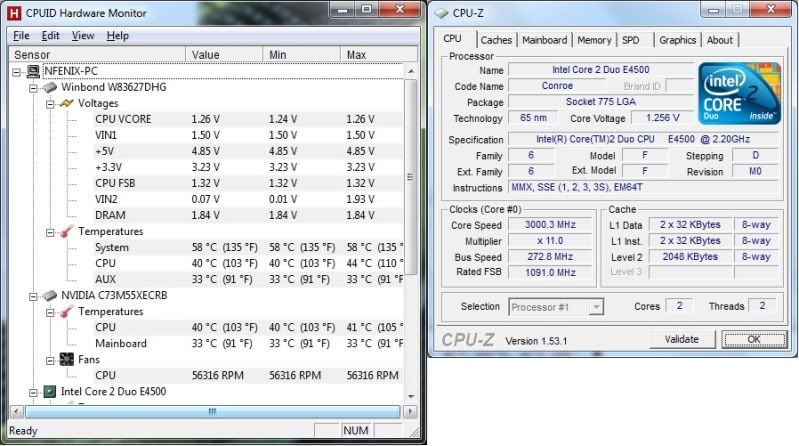
Task: Click the Validate button
Action: (682, 339)
